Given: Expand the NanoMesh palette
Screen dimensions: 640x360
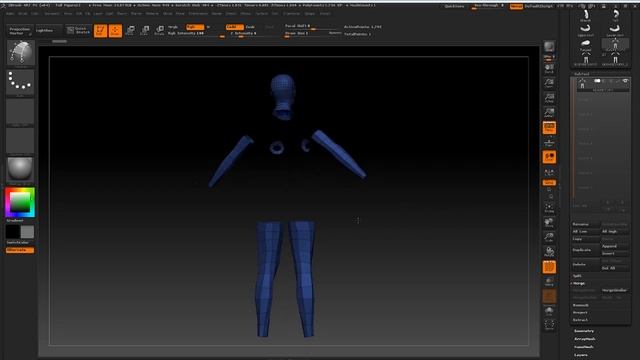Looking at the screenshot, I should tap(584, 347).
